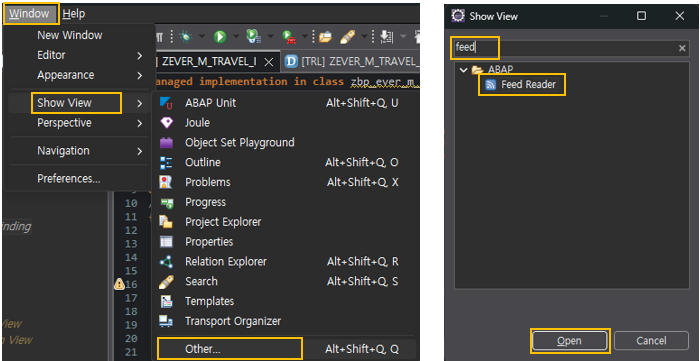
Task: Select Feed Reader in the view list
Action: (521, 84)
